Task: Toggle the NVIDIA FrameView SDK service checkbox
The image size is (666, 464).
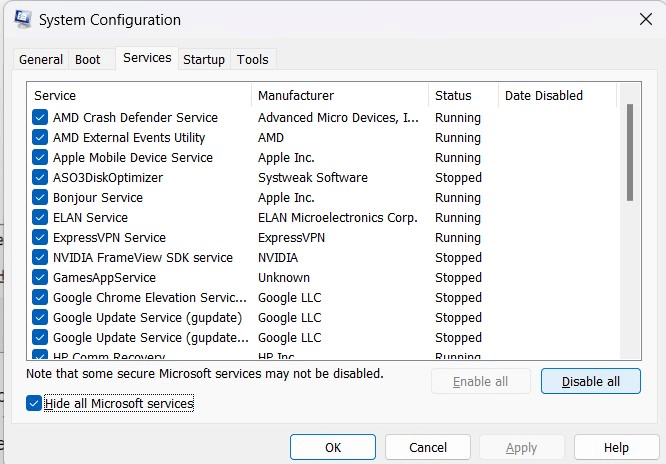Action: coord(40,258)
